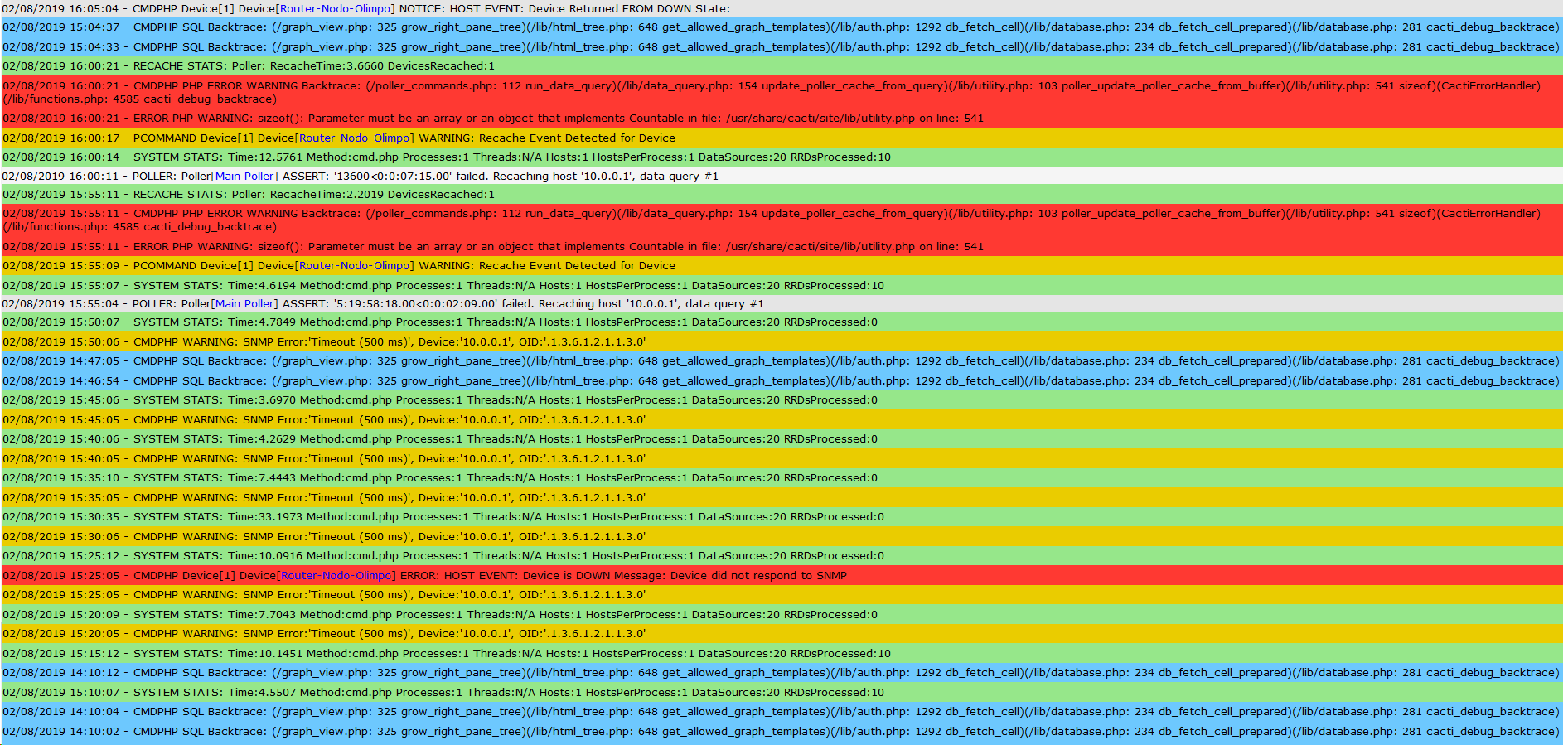Follow Main Poller link in 16:00:11 entry
Image resolution: width=1568 pixels, height=745 pixels.
point(244,176)
